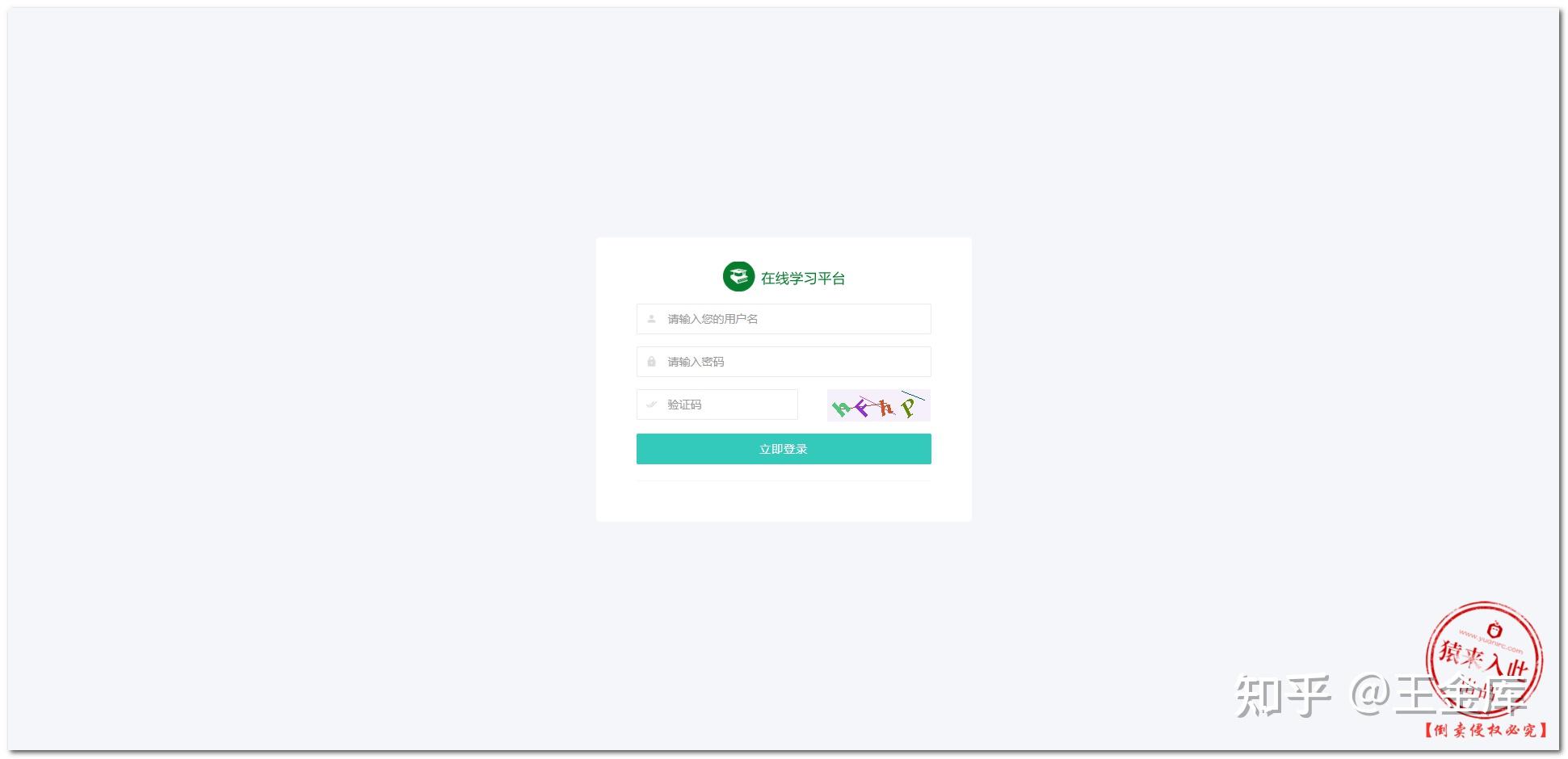The height and width of the screenshot is (759, 1568).
Task: Refresh the captcha verification image
Action: (878, 405)
